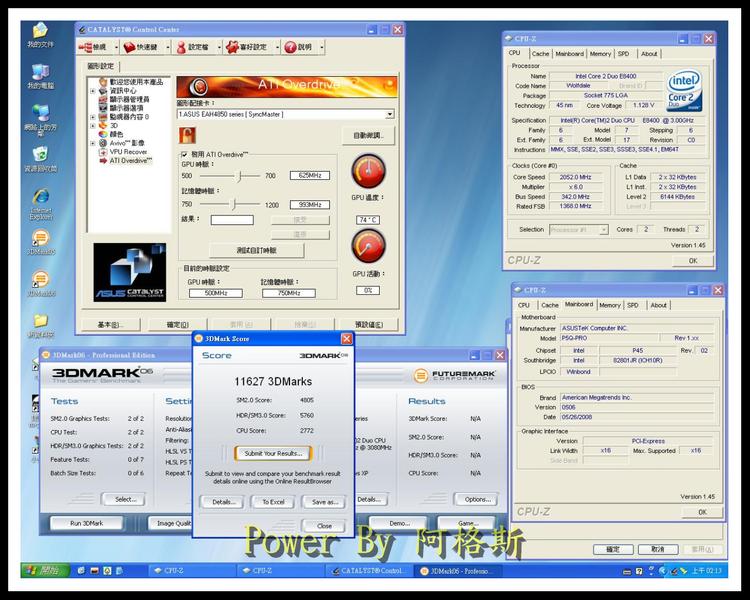Click Submit Your Results button
This screenshot has height=600, width=750.
pyautogui.click(x=273, y=453)
